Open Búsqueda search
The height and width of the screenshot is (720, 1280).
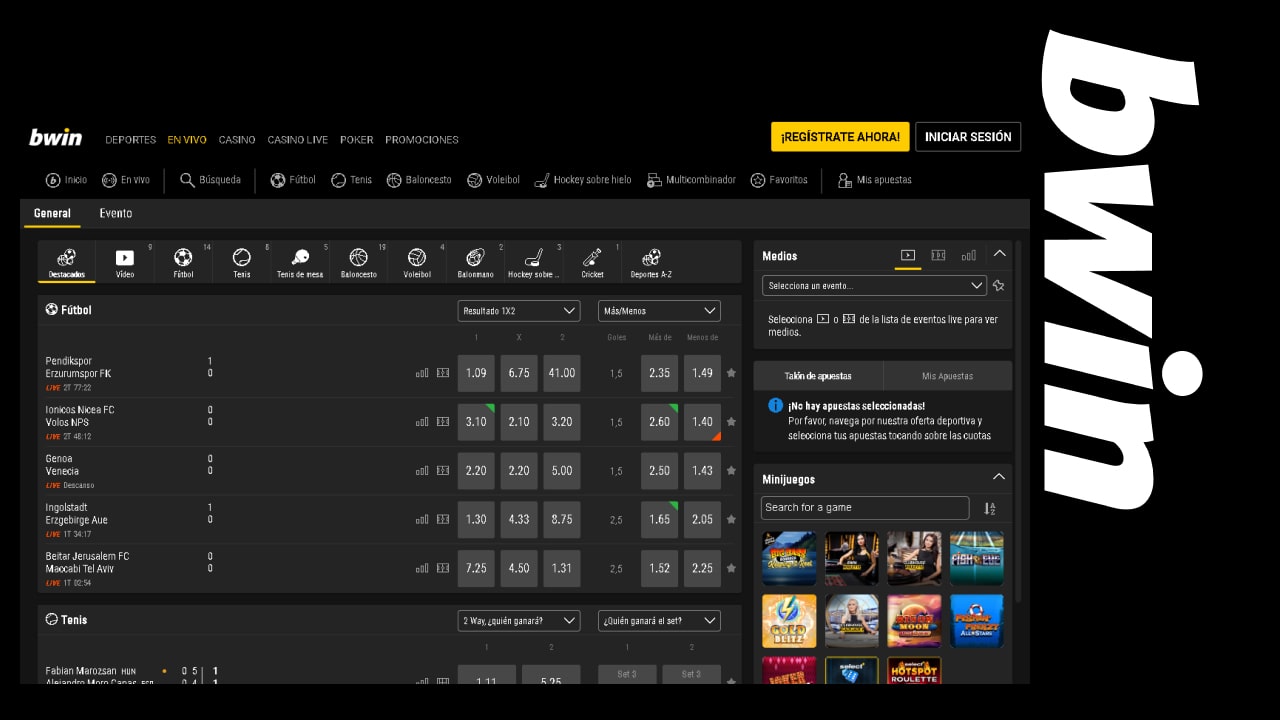210,180
